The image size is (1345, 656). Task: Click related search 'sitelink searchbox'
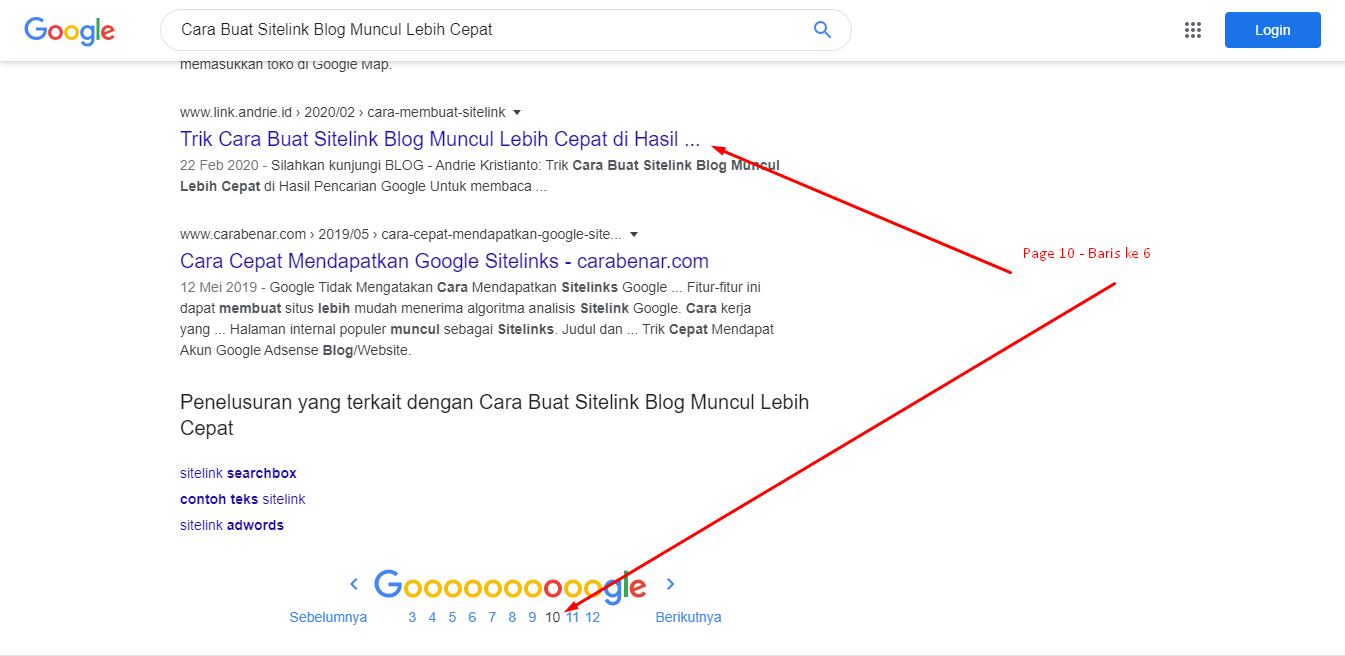tap(238, 473)
